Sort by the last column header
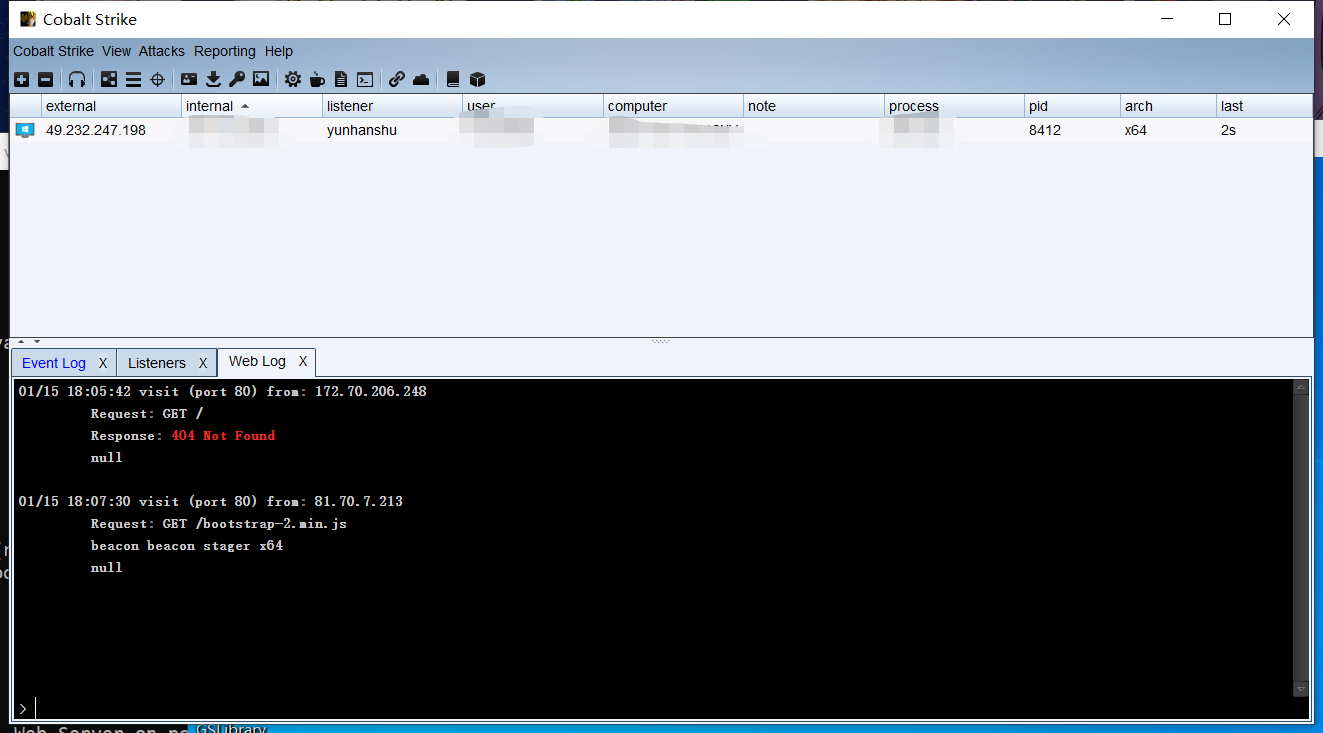The height and width of the screenshot is (733, 1323). (x=1264, y=106)
